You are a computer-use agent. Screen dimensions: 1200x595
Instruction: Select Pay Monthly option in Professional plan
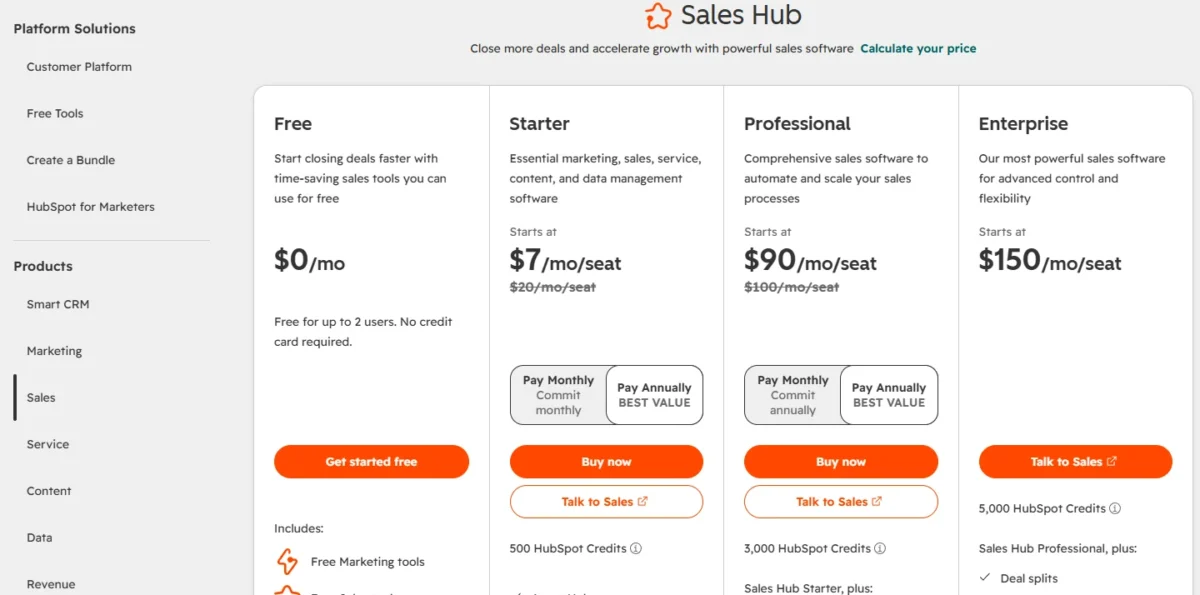(793, 395)
